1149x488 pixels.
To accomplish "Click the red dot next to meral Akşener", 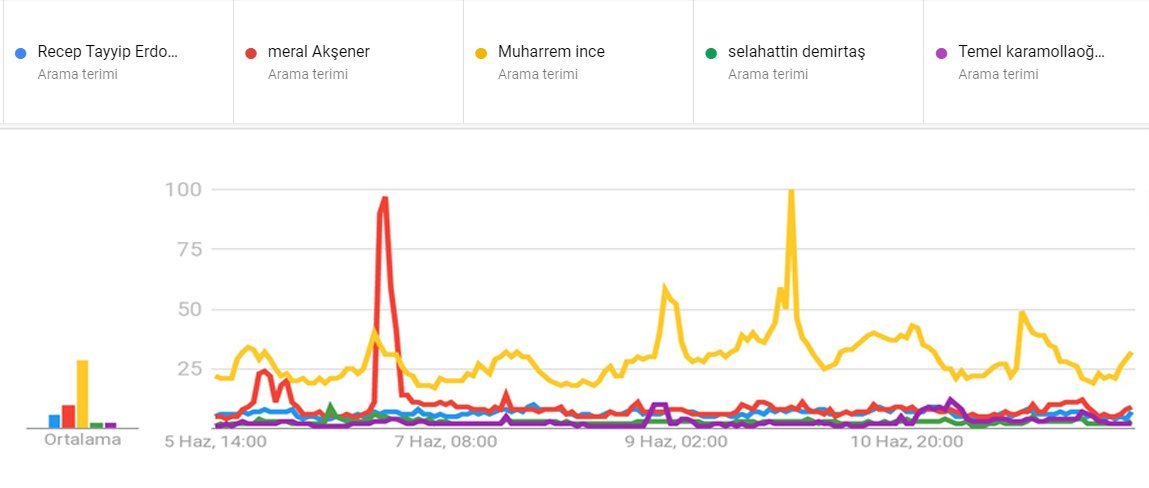I will tap(251, 53).
